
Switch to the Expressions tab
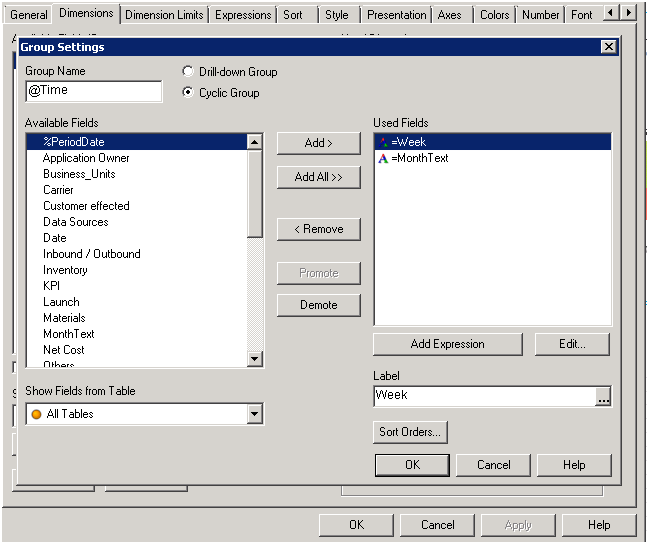click(x=243, y=15)
